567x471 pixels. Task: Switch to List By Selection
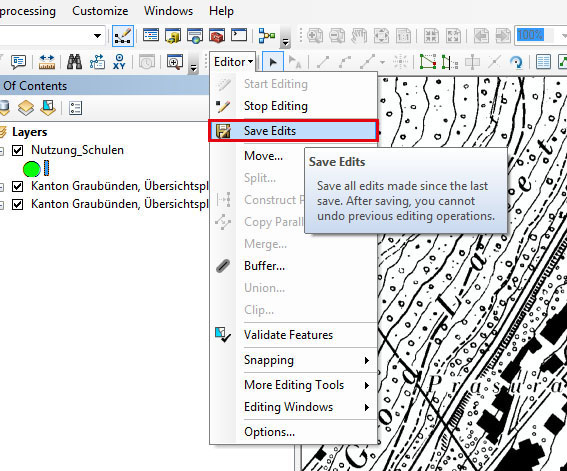pos(48,108)
